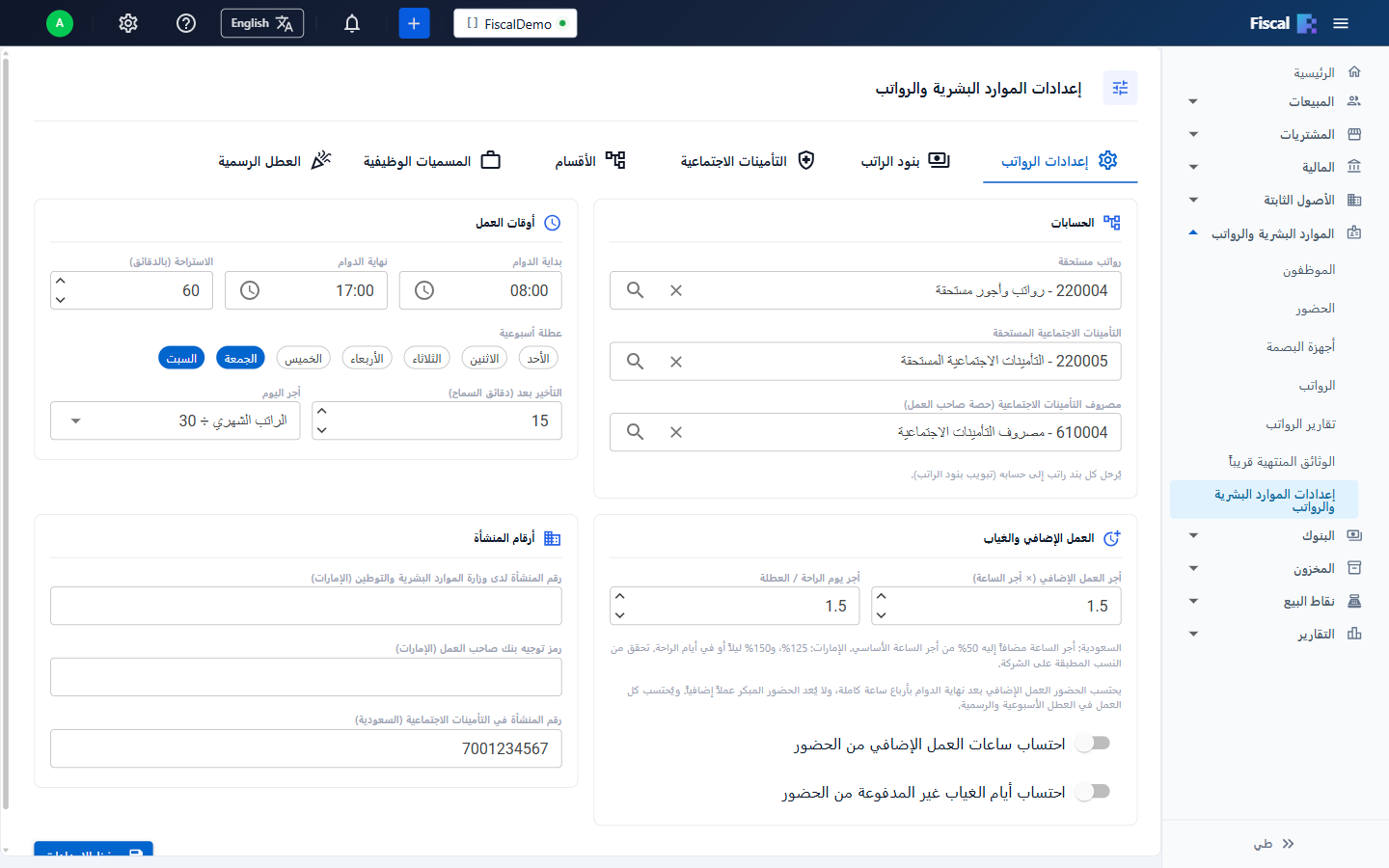The image size is (1389, 868).
Task: Open the settings gear in top bar
Action: pyautogui.click(x=128, y=23)
